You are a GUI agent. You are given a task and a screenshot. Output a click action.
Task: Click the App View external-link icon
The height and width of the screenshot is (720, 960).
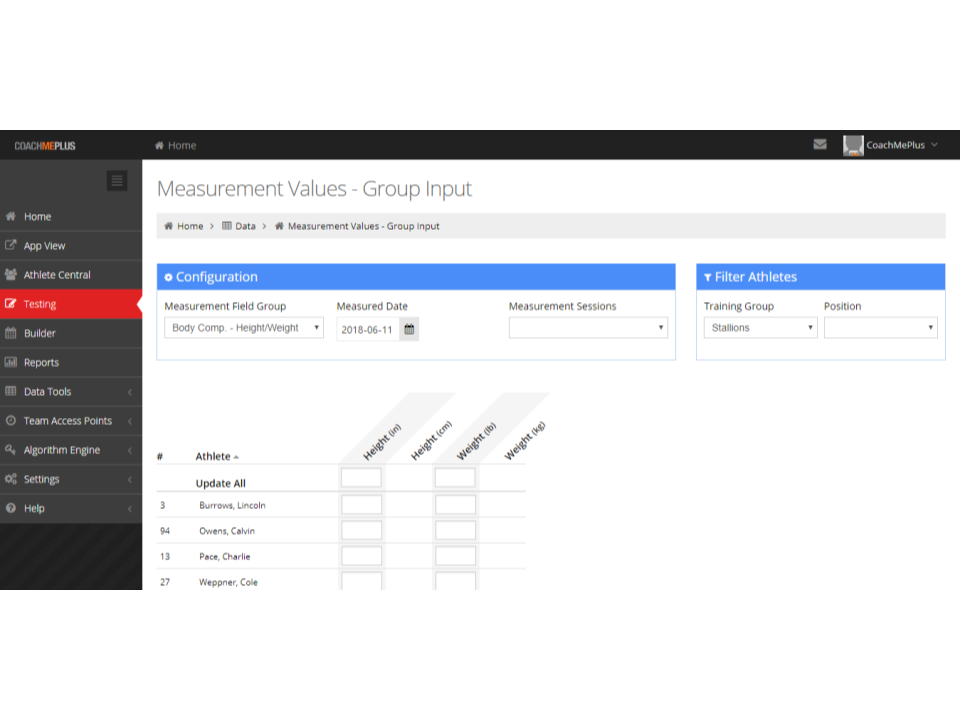click(10, 245)
